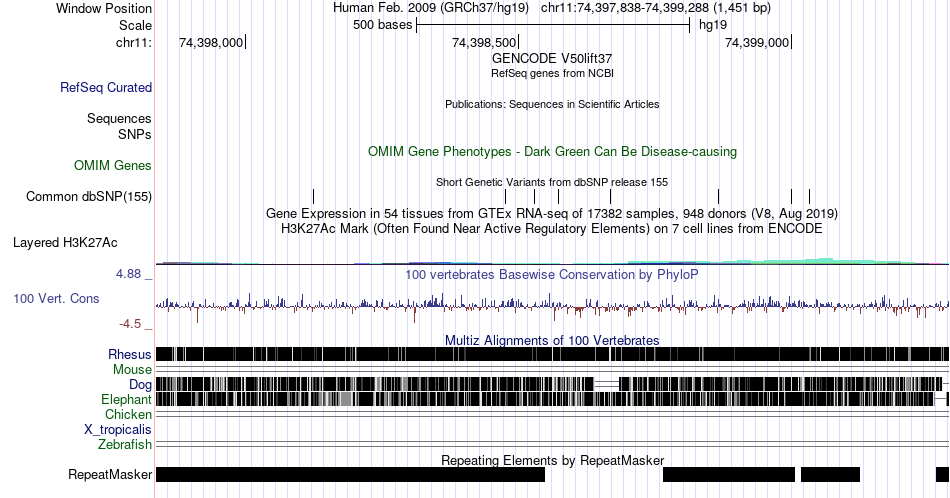The image size is (950, 498).
Task: Click the longest RepeatMasker block on the left
Action: (350, 474)
